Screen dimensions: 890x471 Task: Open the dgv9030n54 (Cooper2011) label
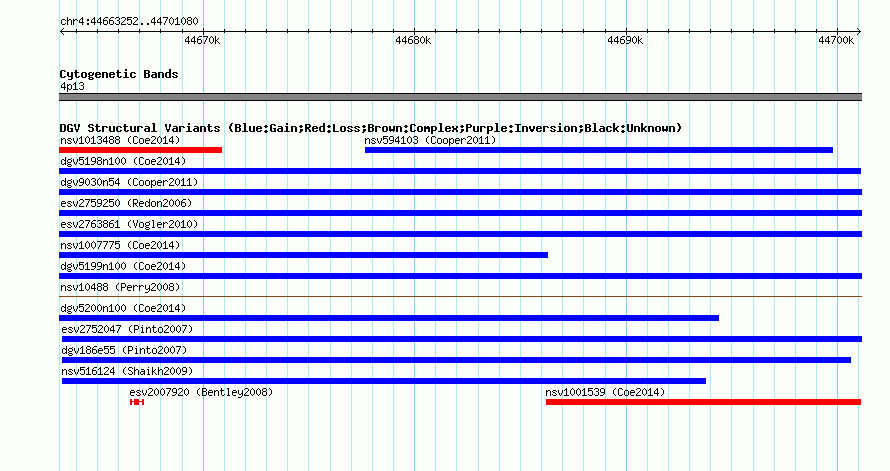click(129, 182)
